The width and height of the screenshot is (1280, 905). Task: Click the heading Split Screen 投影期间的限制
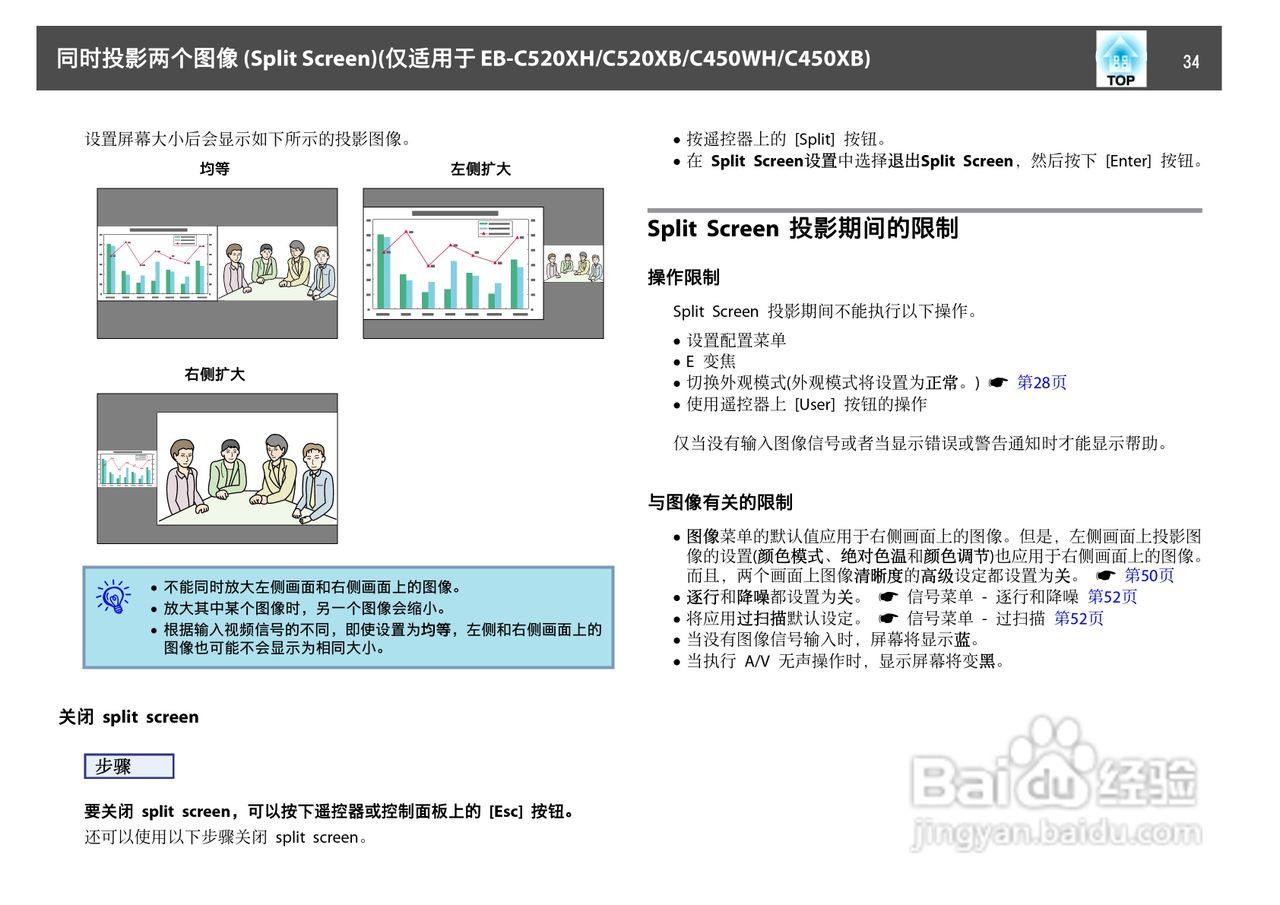click(803, 228)
